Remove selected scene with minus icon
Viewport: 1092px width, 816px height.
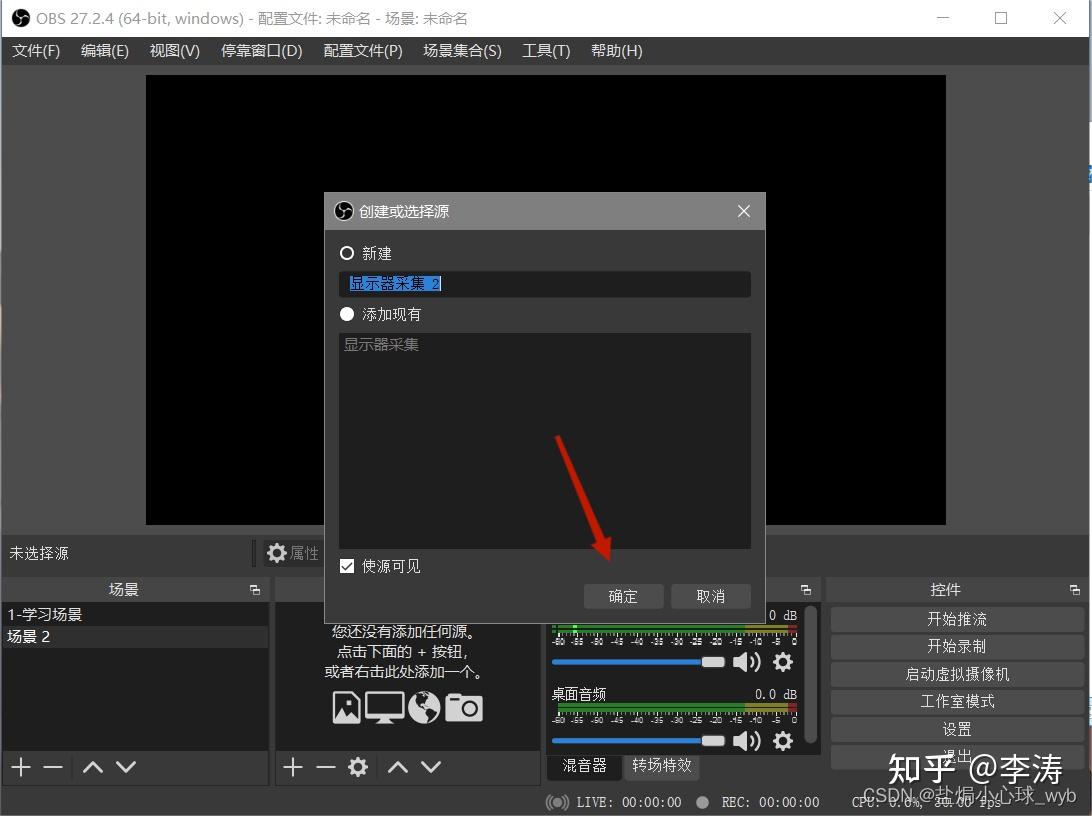click(x=53, y=767)
